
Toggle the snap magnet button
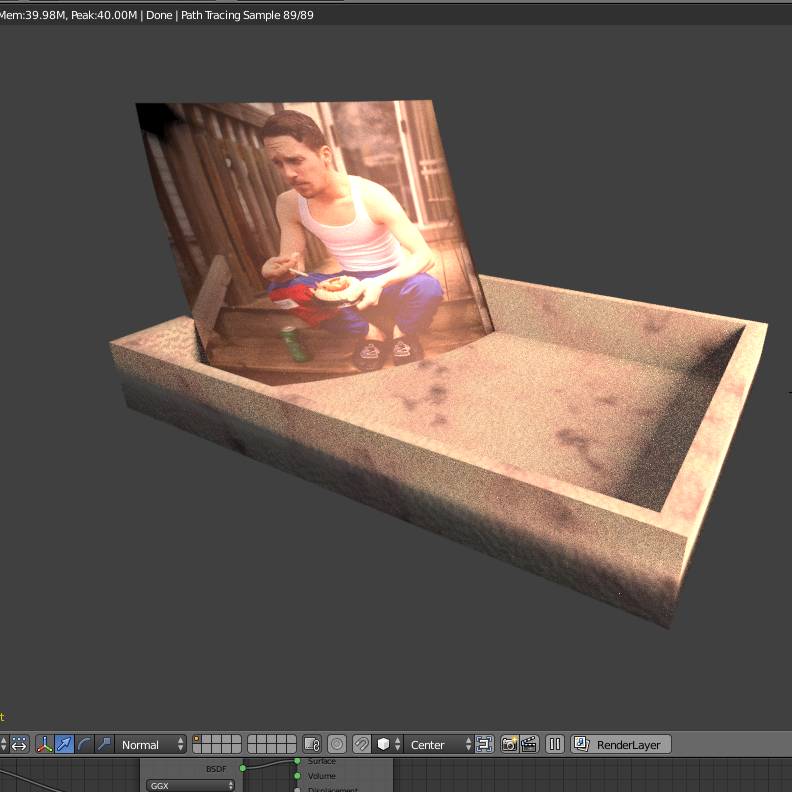[x=362, y=745]
